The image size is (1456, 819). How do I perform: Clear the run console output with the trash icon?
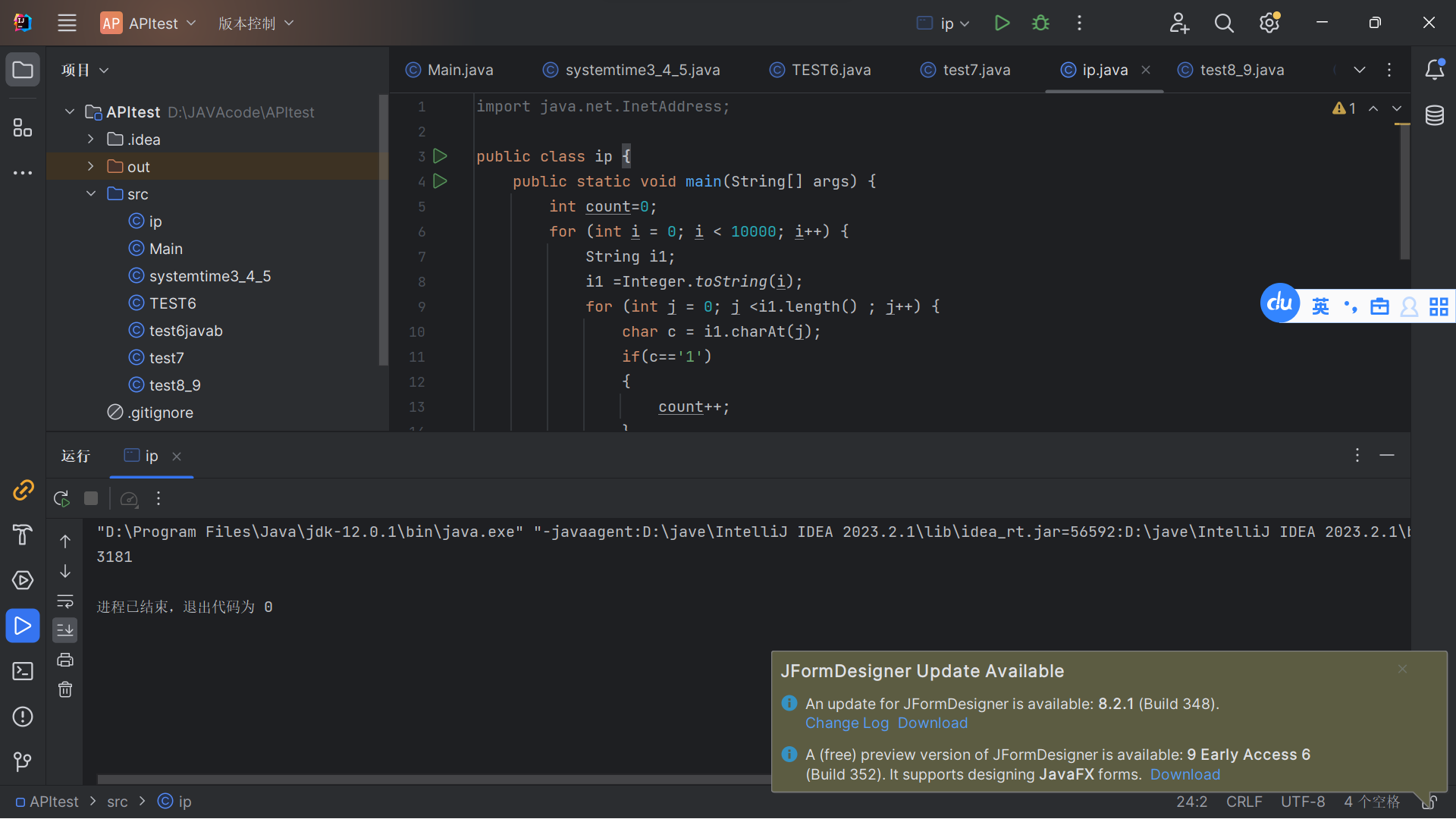click(65, 689)
